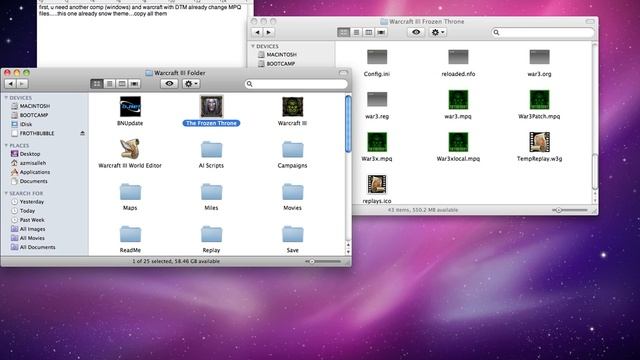Click Quick Look eye in Warcraft III Folder window
Screen dimensions: 640x360
[169, 84]
